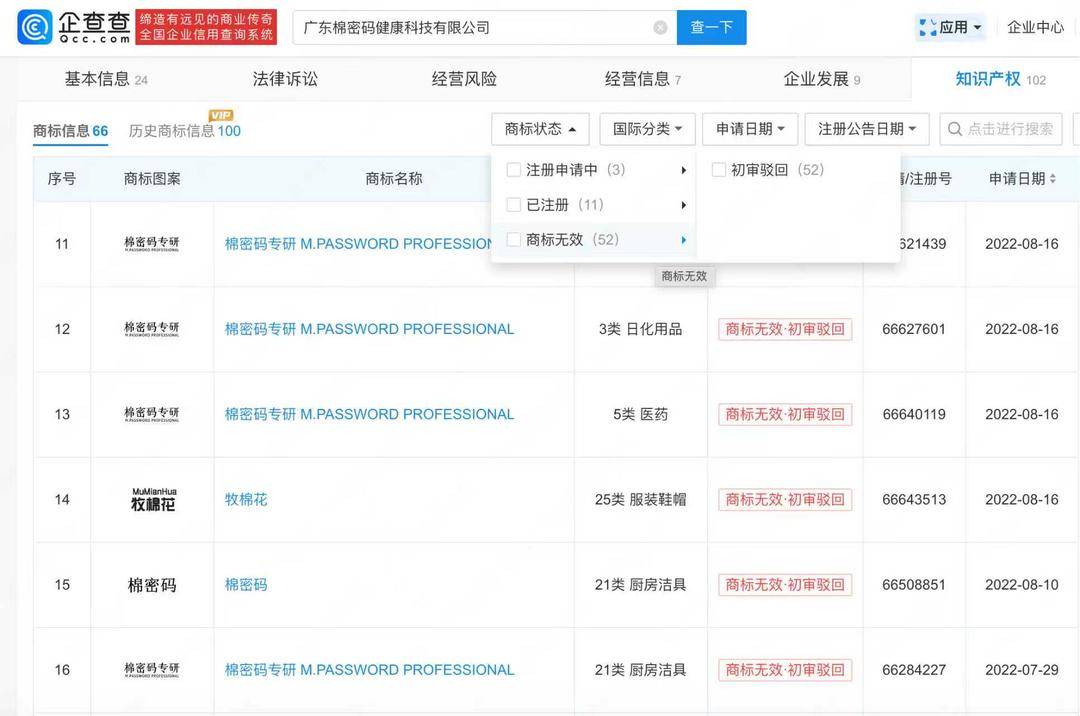Viewport: 1080px width, 716px height.
Task: Click registration number 66627601
Action: [914, 329]
